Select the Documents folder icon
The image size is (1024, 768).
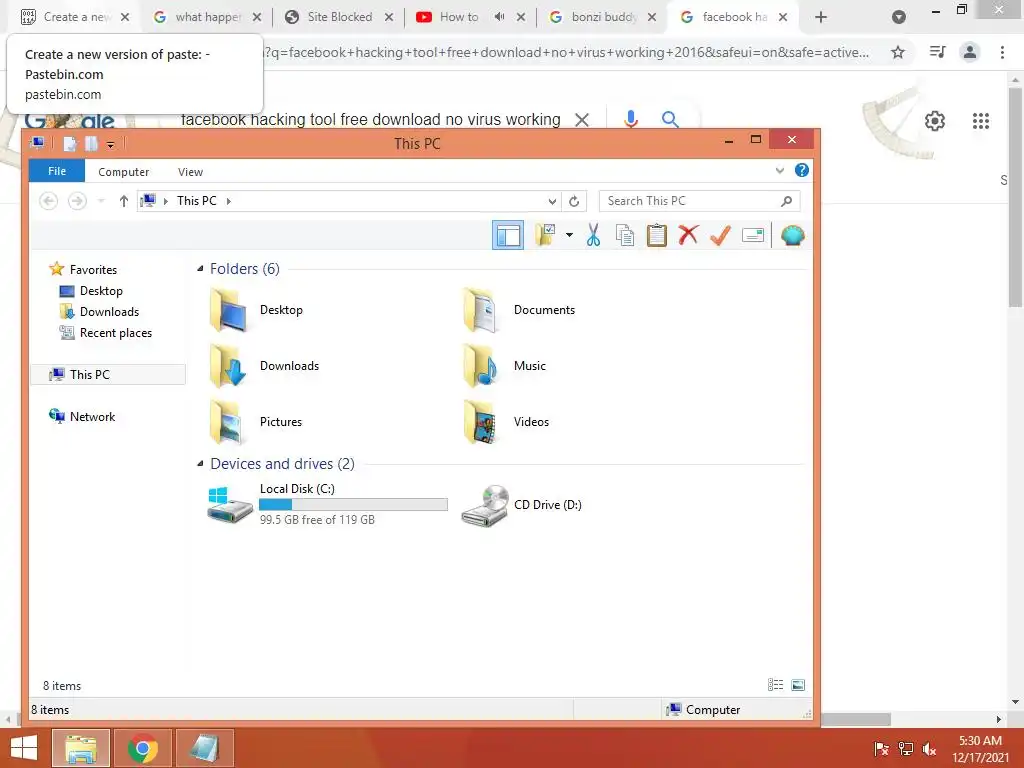[x=482, y=310]
